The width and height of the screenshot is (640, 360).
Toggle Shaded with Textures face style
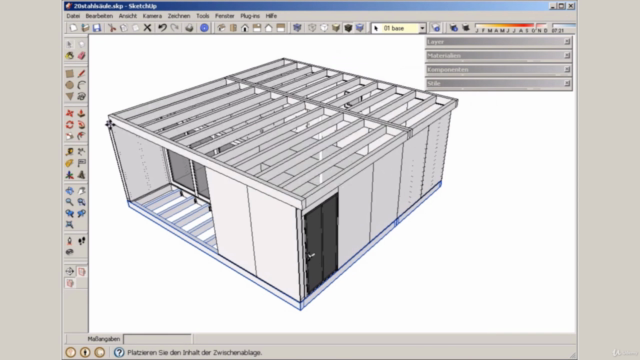348,28
